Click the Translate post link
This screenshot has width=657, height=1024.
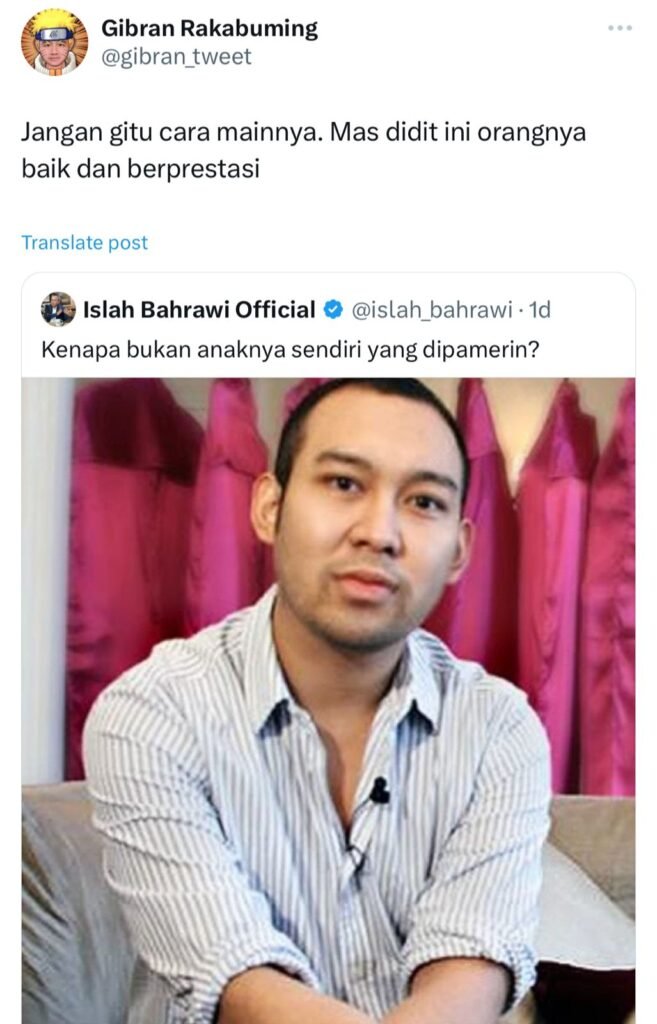84,243
